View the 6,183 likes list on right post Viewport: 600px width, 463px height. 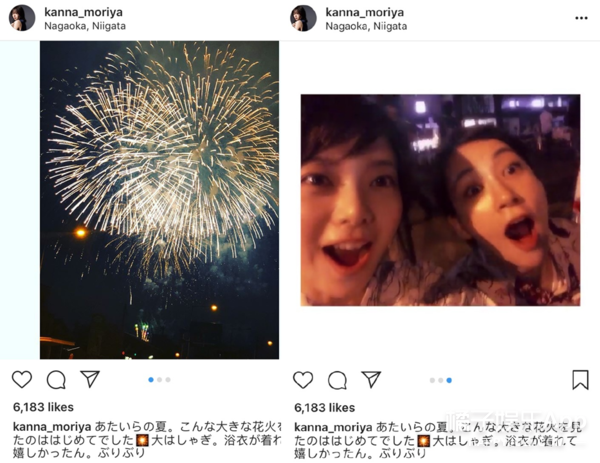[324, 408]
